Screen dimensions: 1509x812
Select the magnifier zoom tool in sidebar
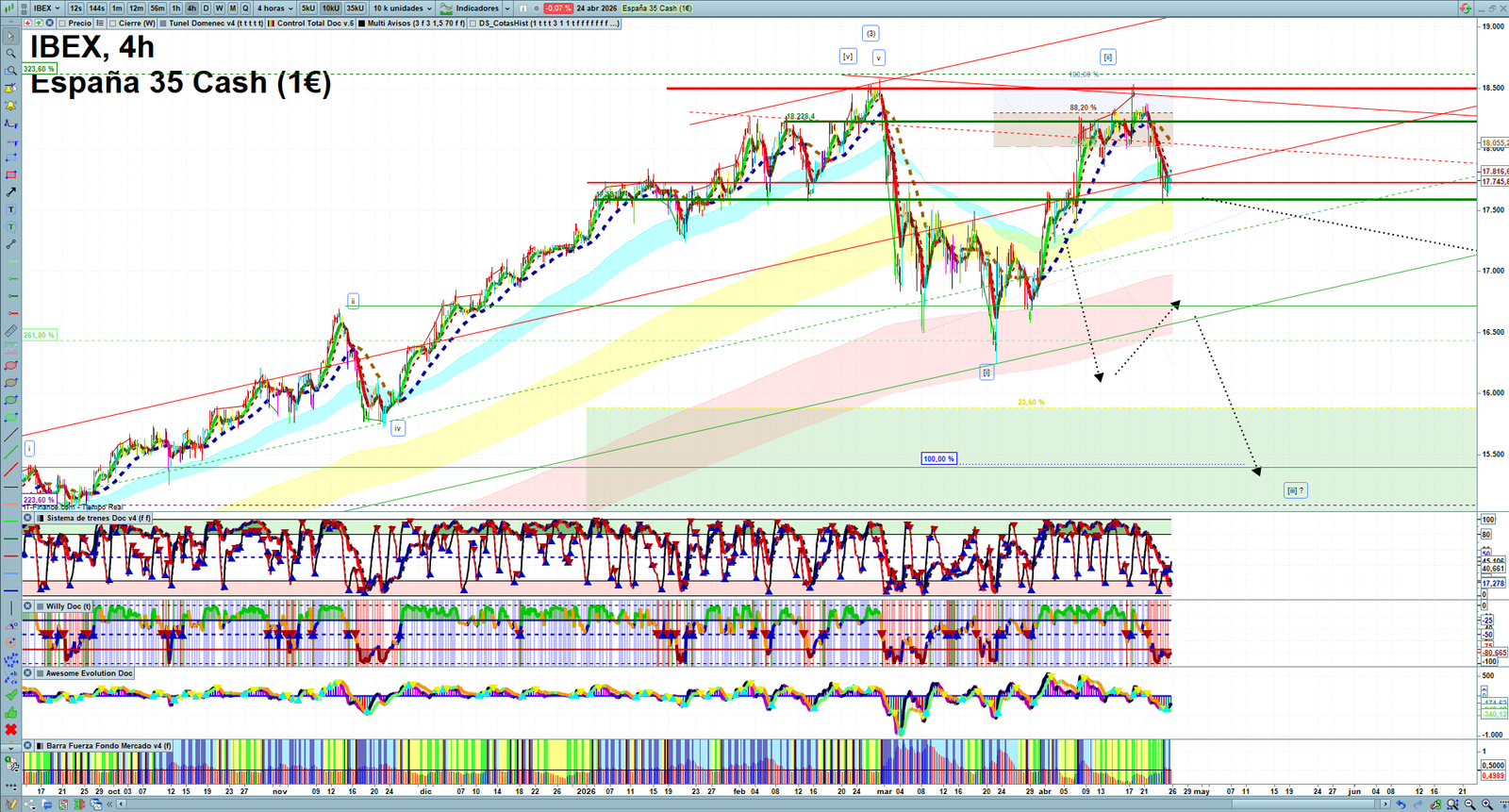pyautogui.click(x=10, y=54)
